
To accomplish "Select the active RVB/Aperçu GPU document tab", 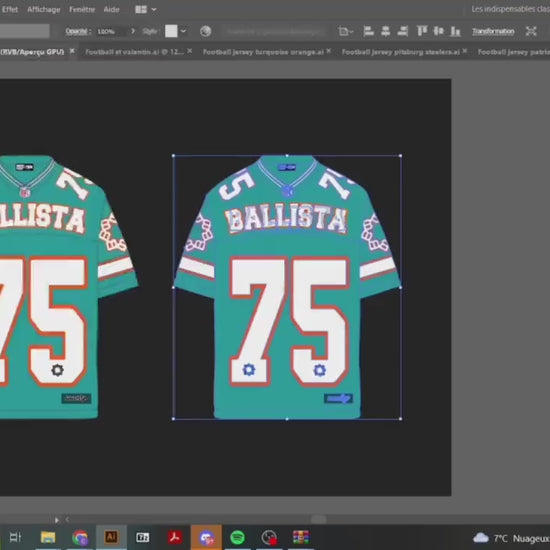I will [x=32, y=52].
